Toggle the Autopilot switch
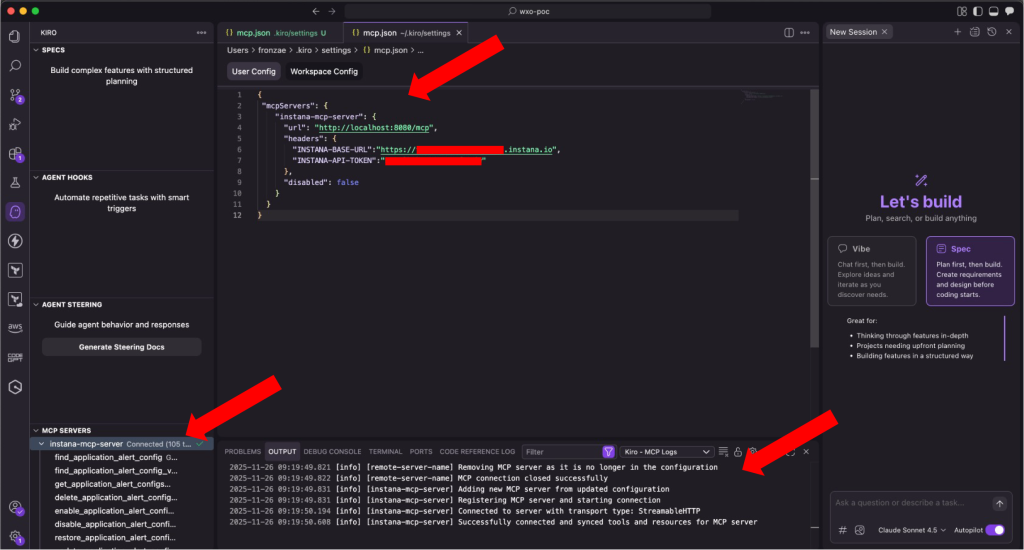The image size is (1024, 550). point(995,530)
